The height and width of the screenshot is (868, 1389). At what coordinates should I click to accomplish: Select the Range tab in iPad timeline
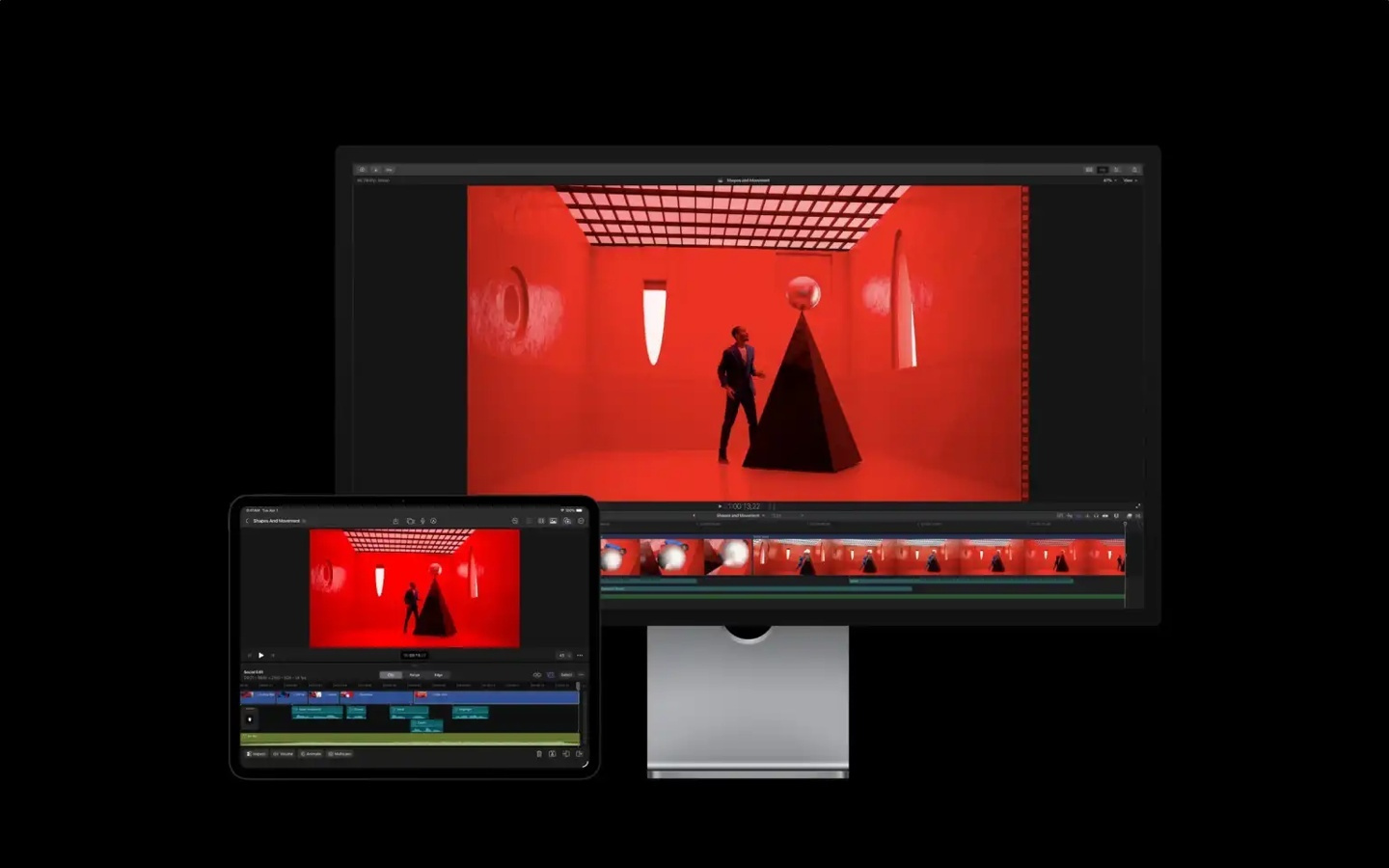pos(415,675)
